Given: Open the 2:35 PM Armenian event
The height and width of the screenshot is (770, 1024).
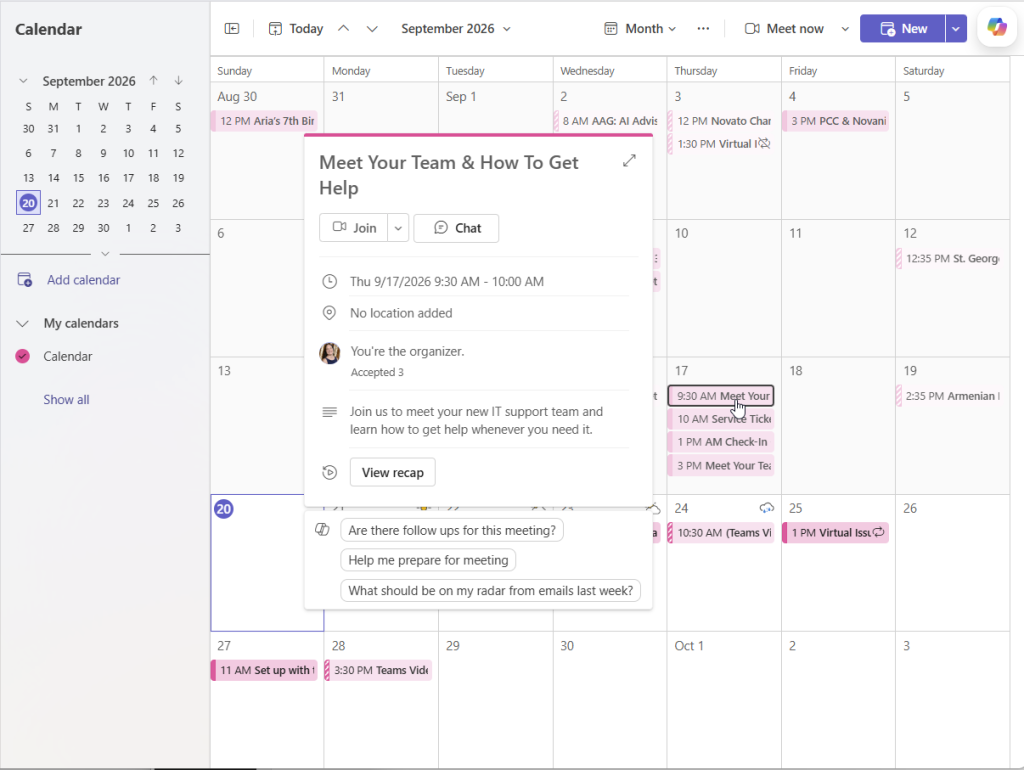Looking at the screenshot, I should coord(950,396).
